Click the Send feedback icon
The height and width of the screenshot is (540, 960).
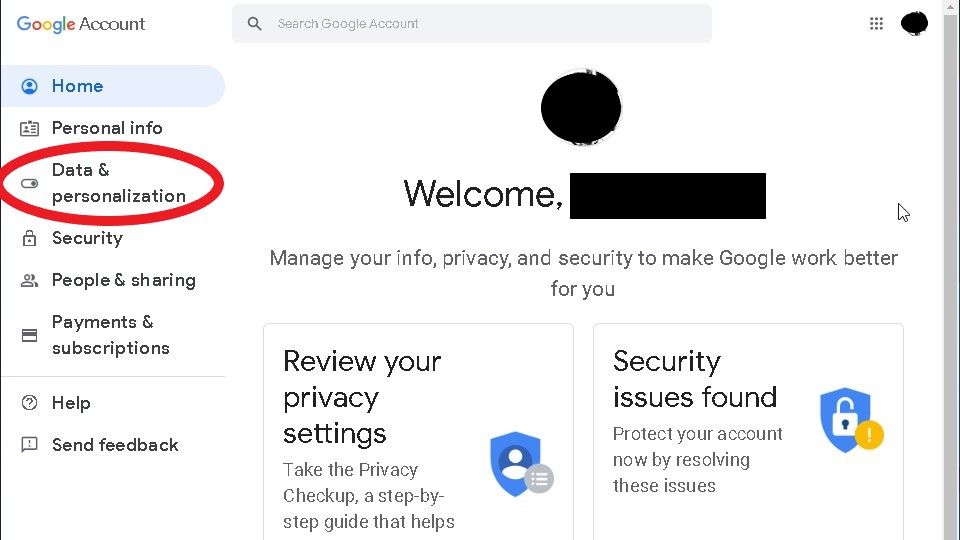[x=30, y=445]
